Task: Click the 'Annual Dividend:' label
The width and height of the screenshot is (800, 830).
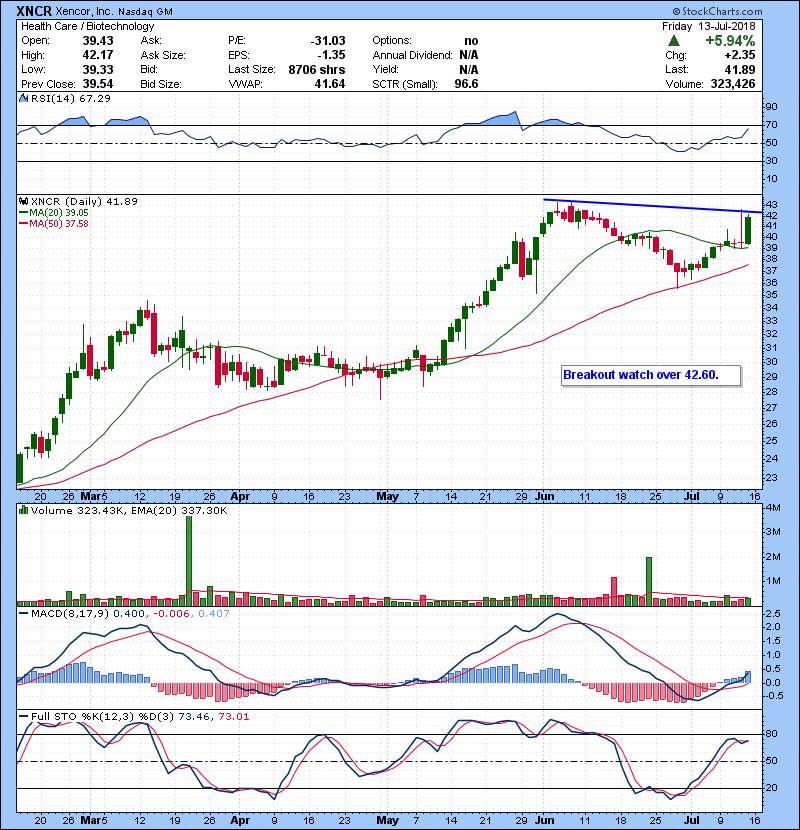Action: (x=412, y=55)
